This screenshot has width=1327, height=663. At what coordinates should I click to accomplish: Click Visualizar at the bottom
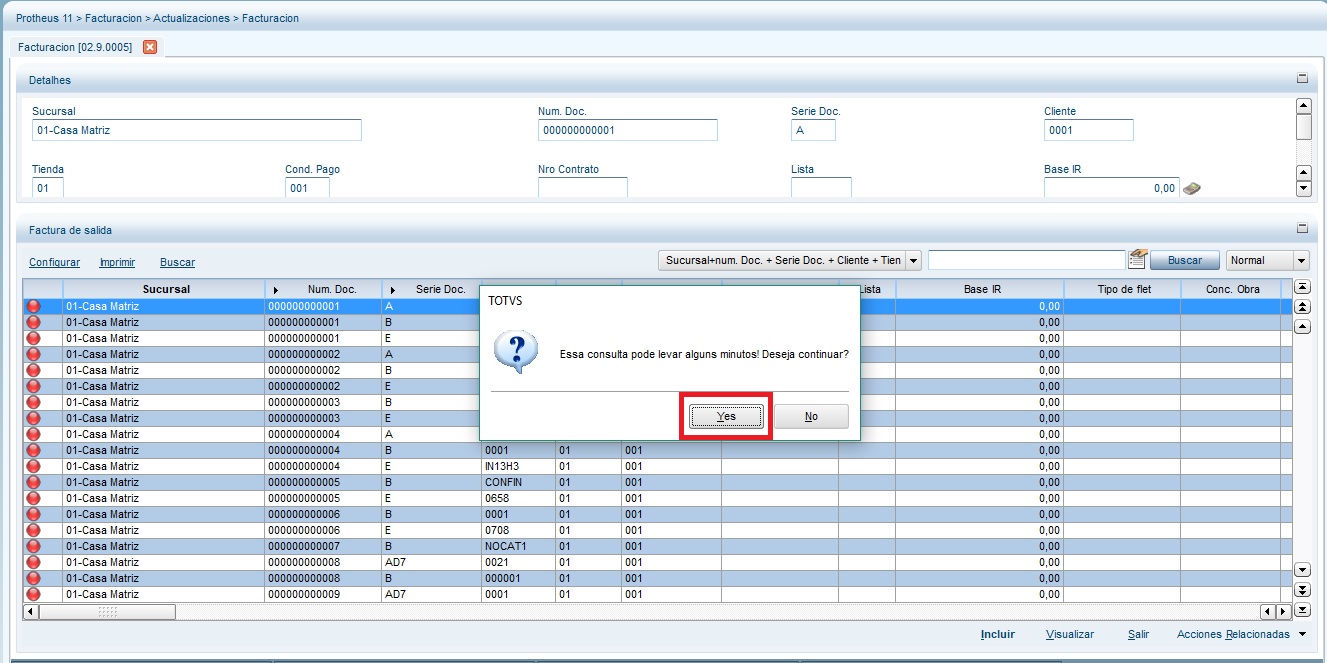click(x=1070, y=634)
